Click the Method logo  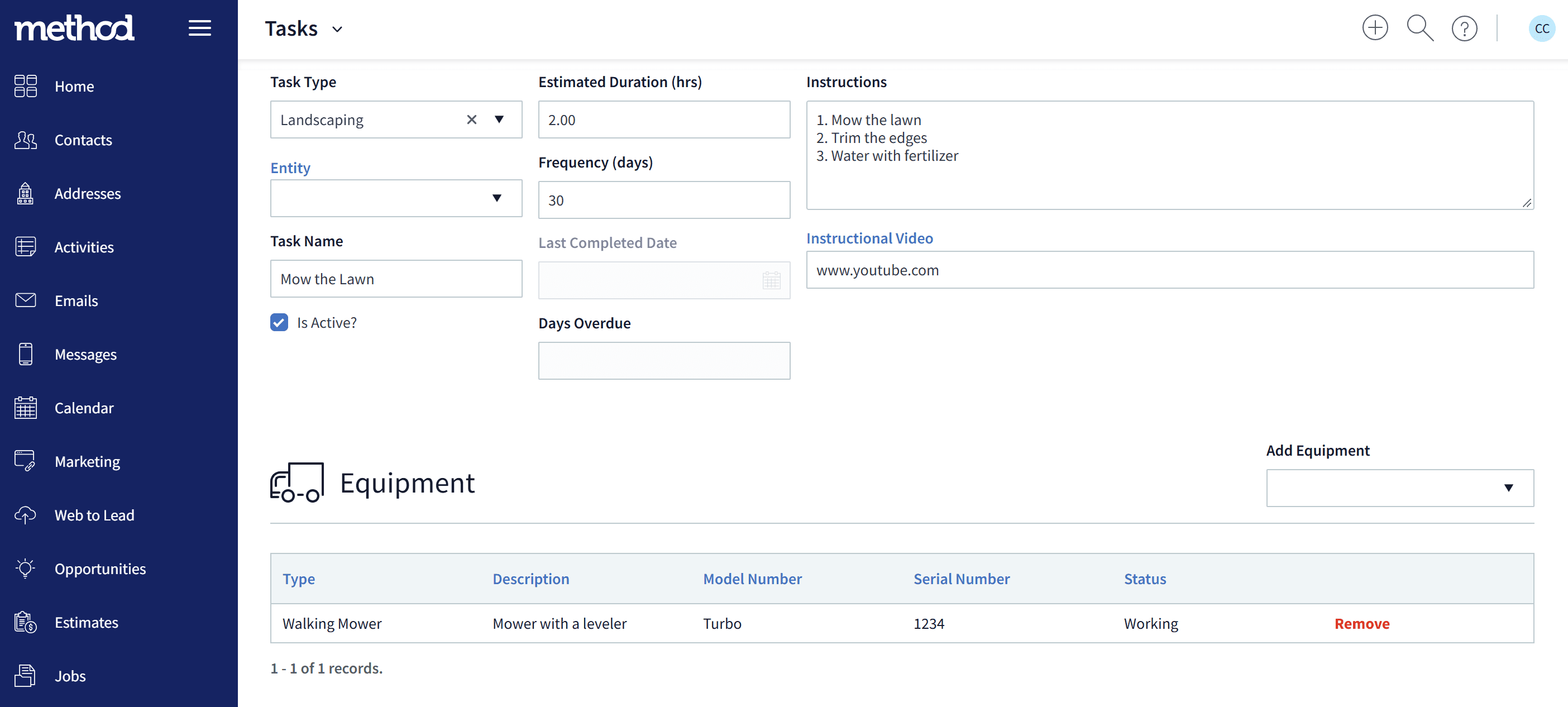tap(74, 28)
